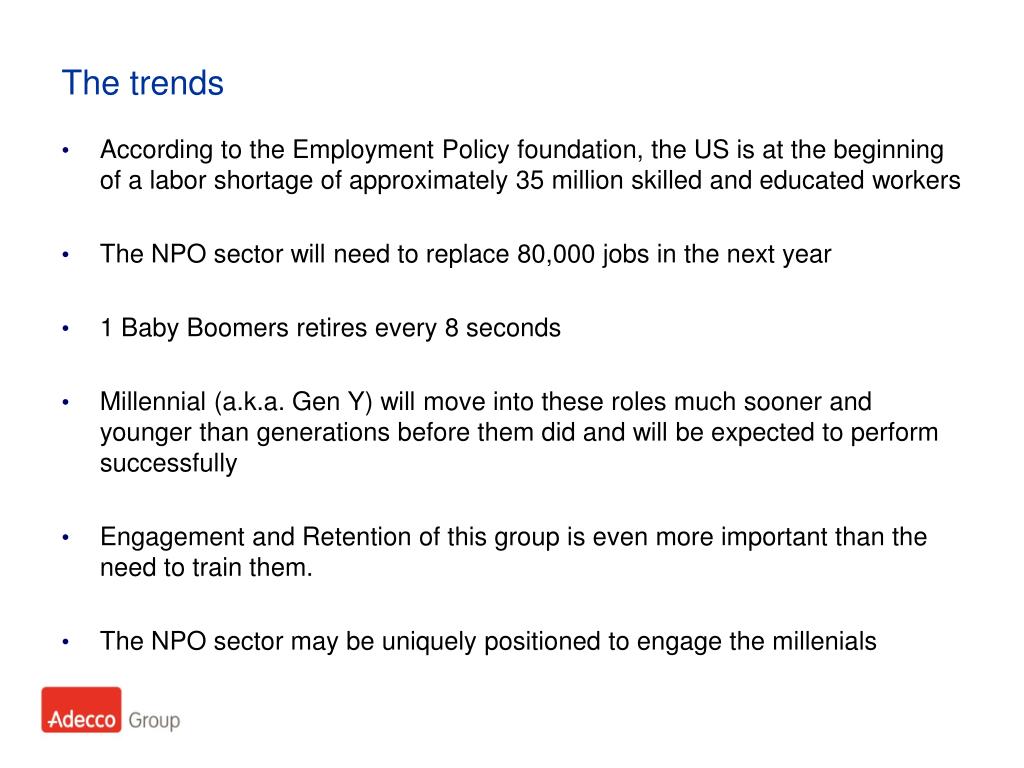This screenshot has height=768, width=1024.
Task: Click the gray Group logo text
Action: (x=154, y=720)
